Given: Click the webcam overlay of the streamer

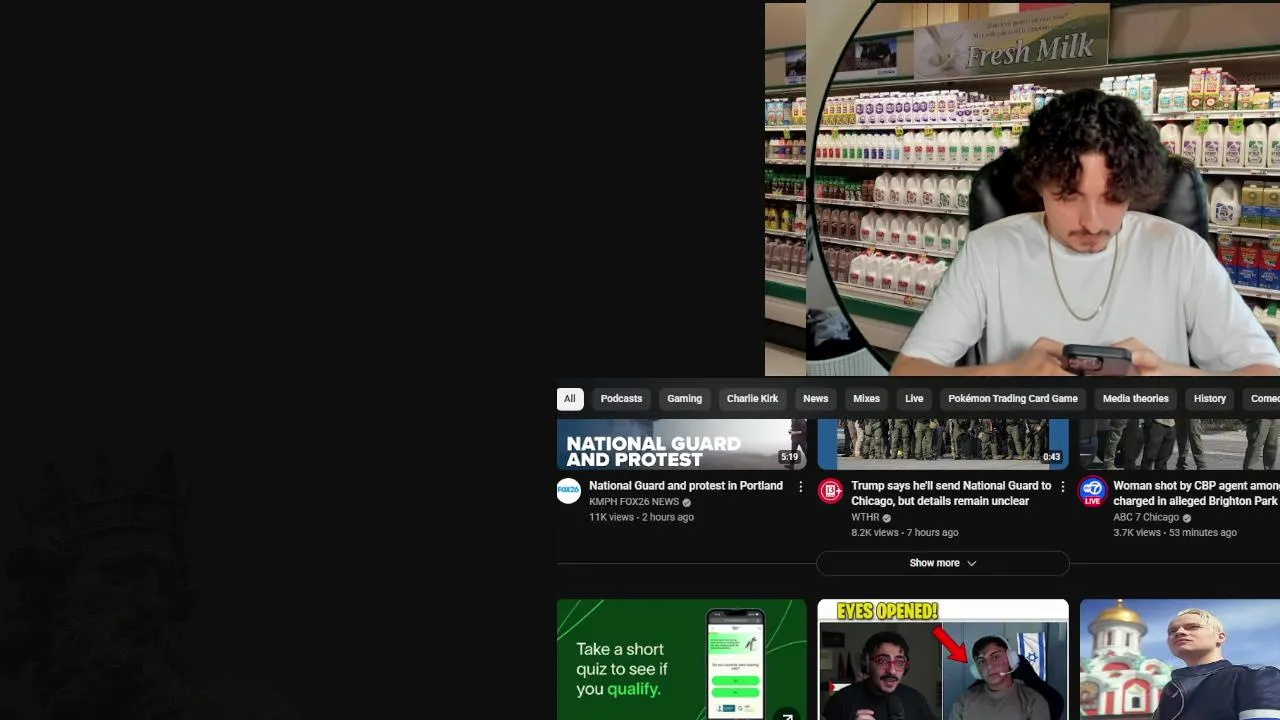Looking at the screenshot, I should tap(1022, 188).
